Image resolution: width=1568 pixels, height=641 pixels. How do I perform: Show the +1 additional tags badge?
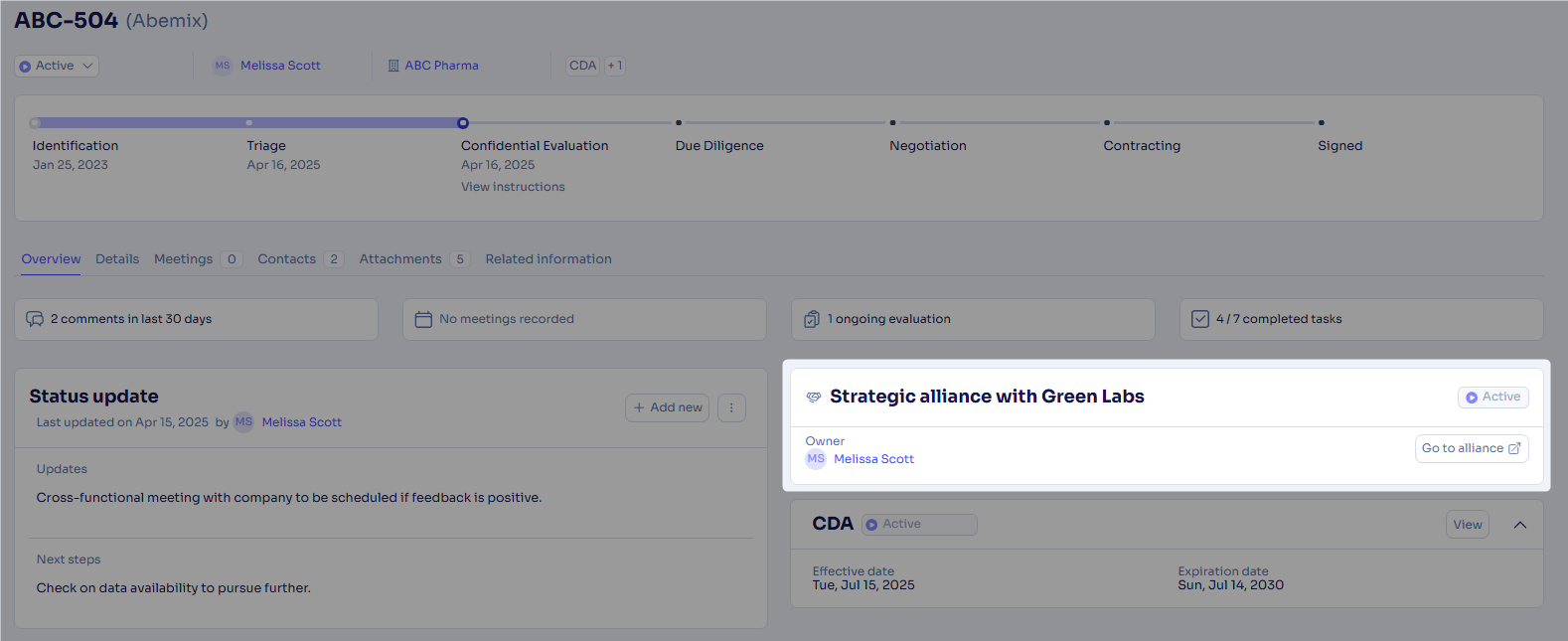coord(615,66)
